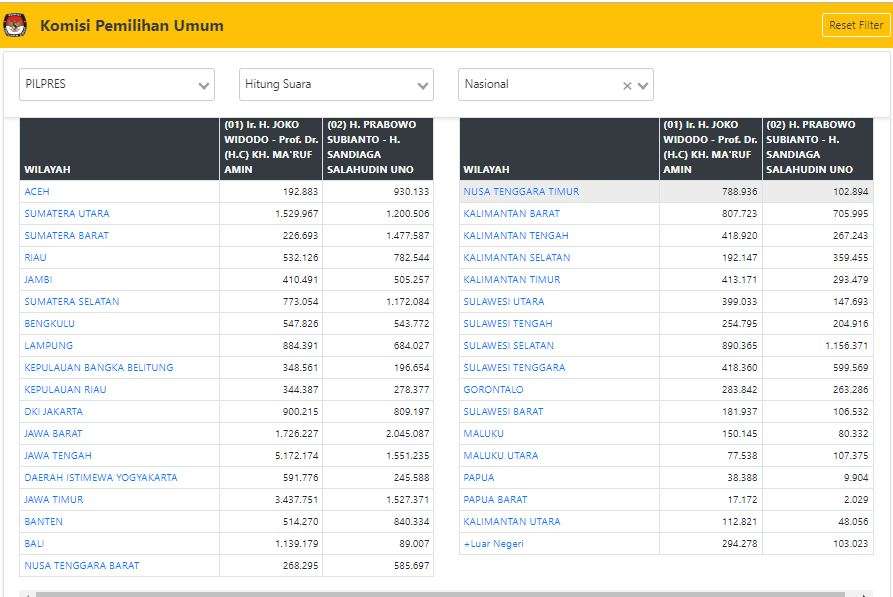Open KALIMANTAN SELATAN link

tap(517, 257)
